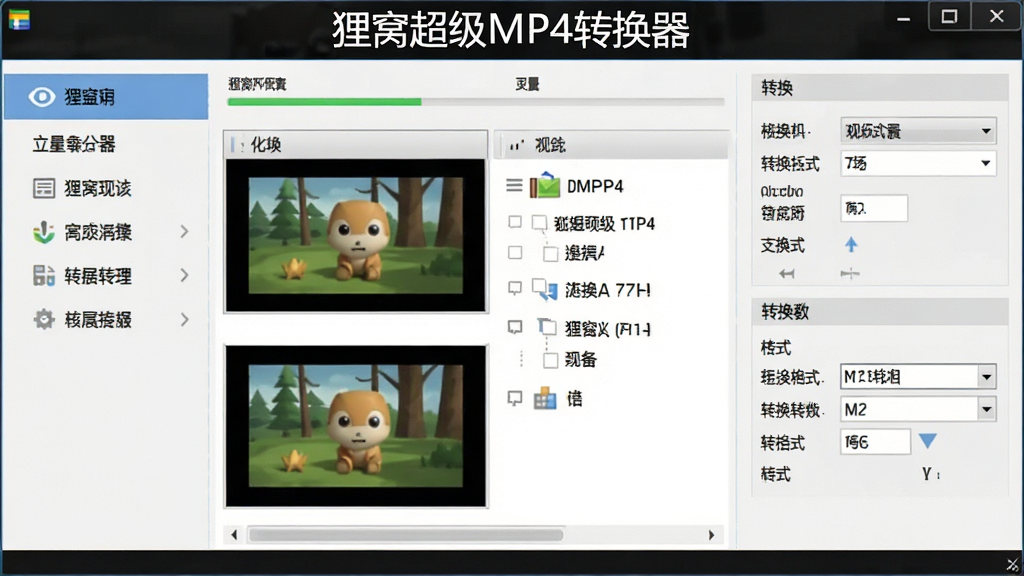Screen dimensions: 1024x576
Task: Expand the 窝废涓搛 sidebar chevron
Action: point(185,232)
